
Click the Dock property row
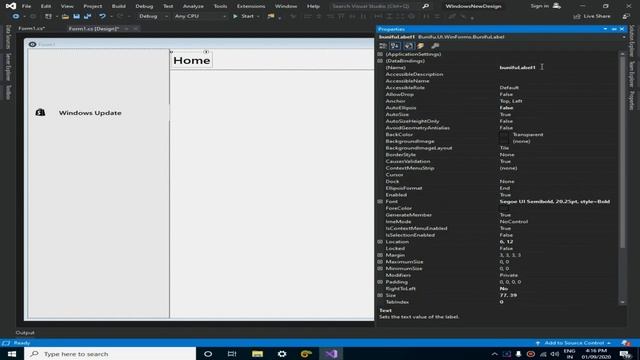tap(497, 181)
